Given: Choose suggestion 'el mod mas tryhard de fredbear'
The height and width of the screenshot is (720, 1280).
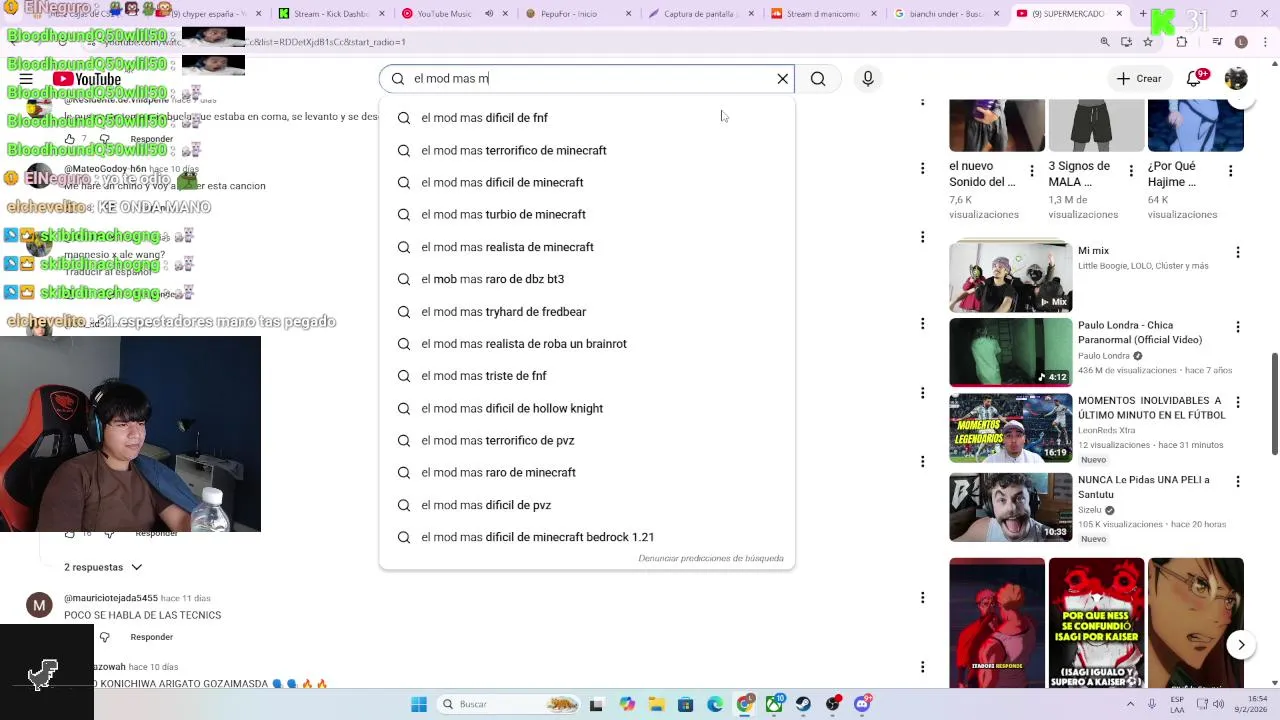Looking at the screenshot, I should point(587,311).
